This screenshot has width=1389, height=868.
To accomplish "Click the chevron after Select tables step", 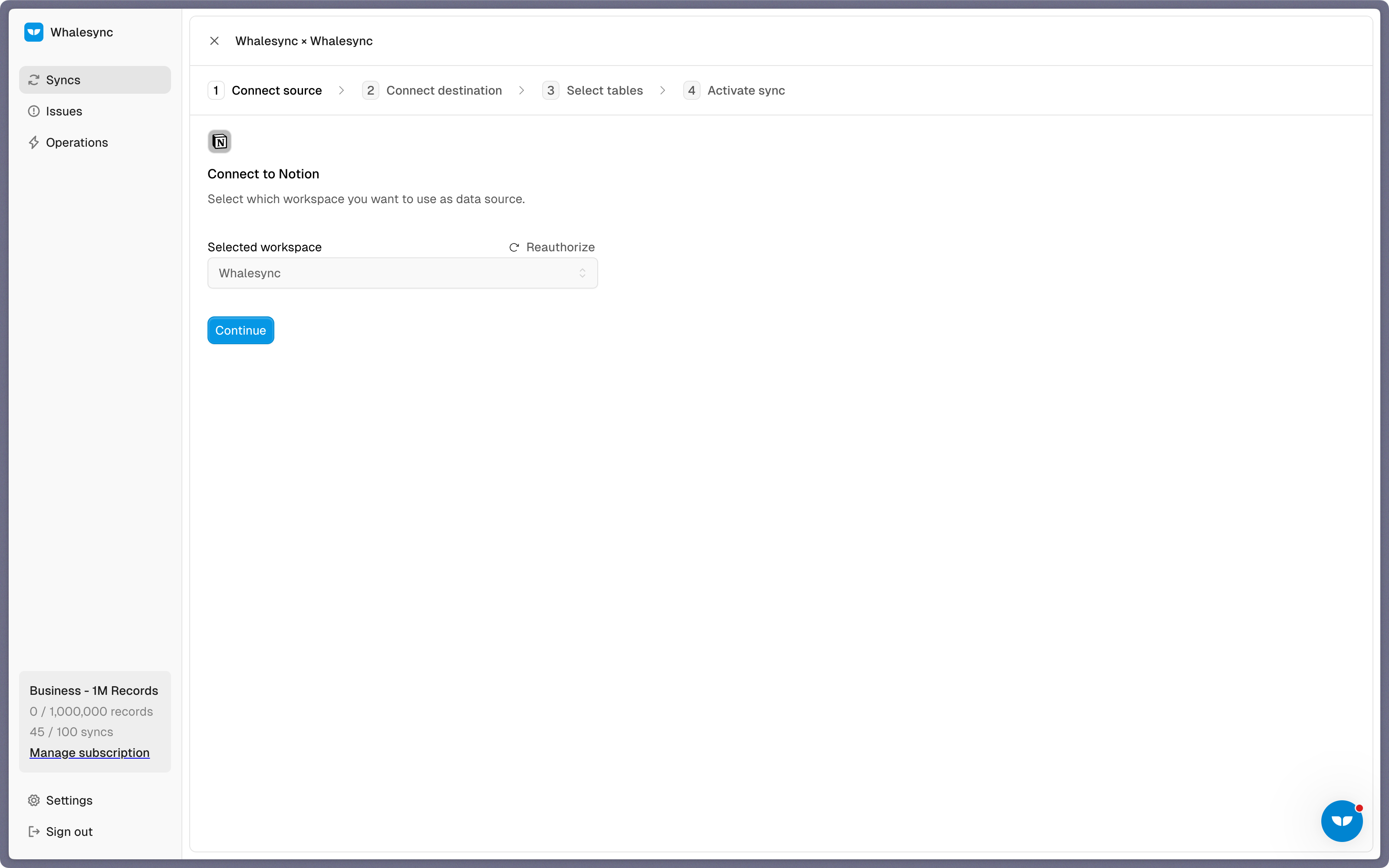I will (x=663, y=91).
